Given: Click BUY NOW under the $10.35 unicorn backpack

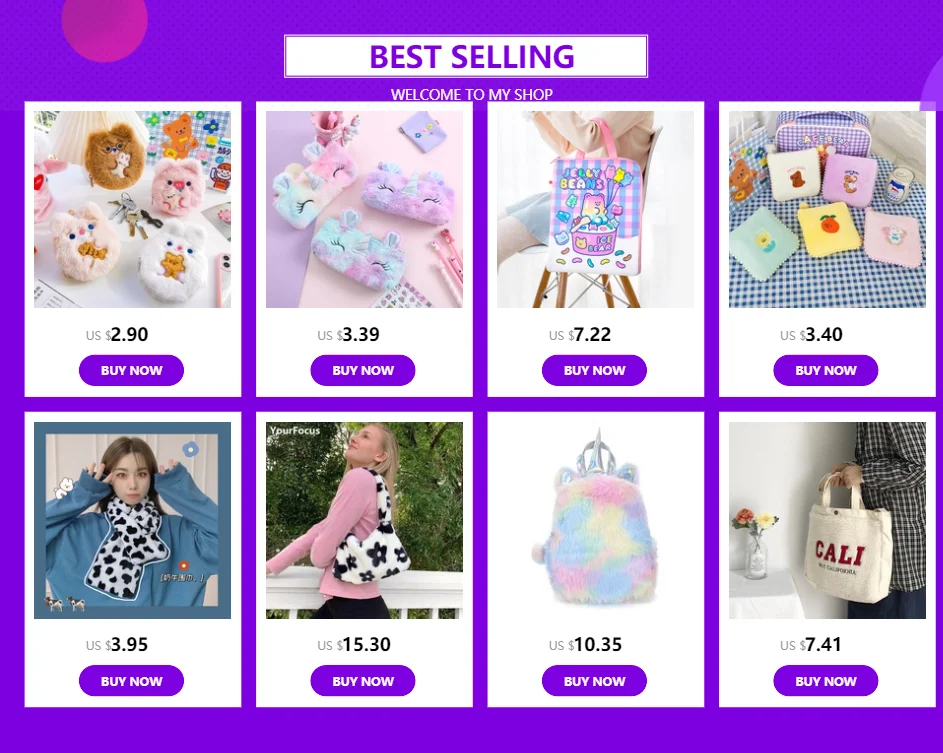Looking at the screenshot, I should click(x=594, y=681).
